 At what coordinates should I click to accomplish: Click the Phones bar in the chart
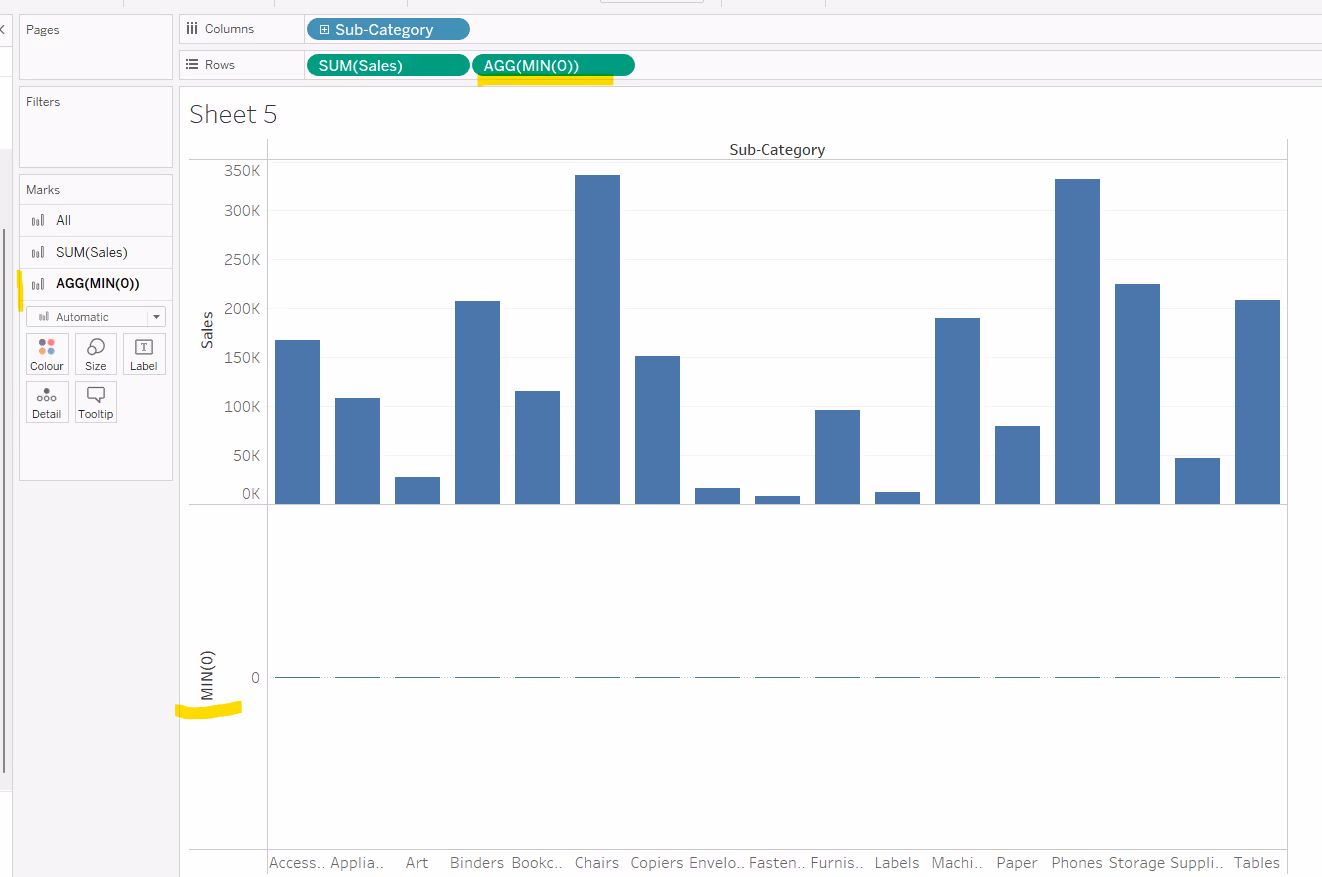pyautogui.click(x=1077, y=341)
